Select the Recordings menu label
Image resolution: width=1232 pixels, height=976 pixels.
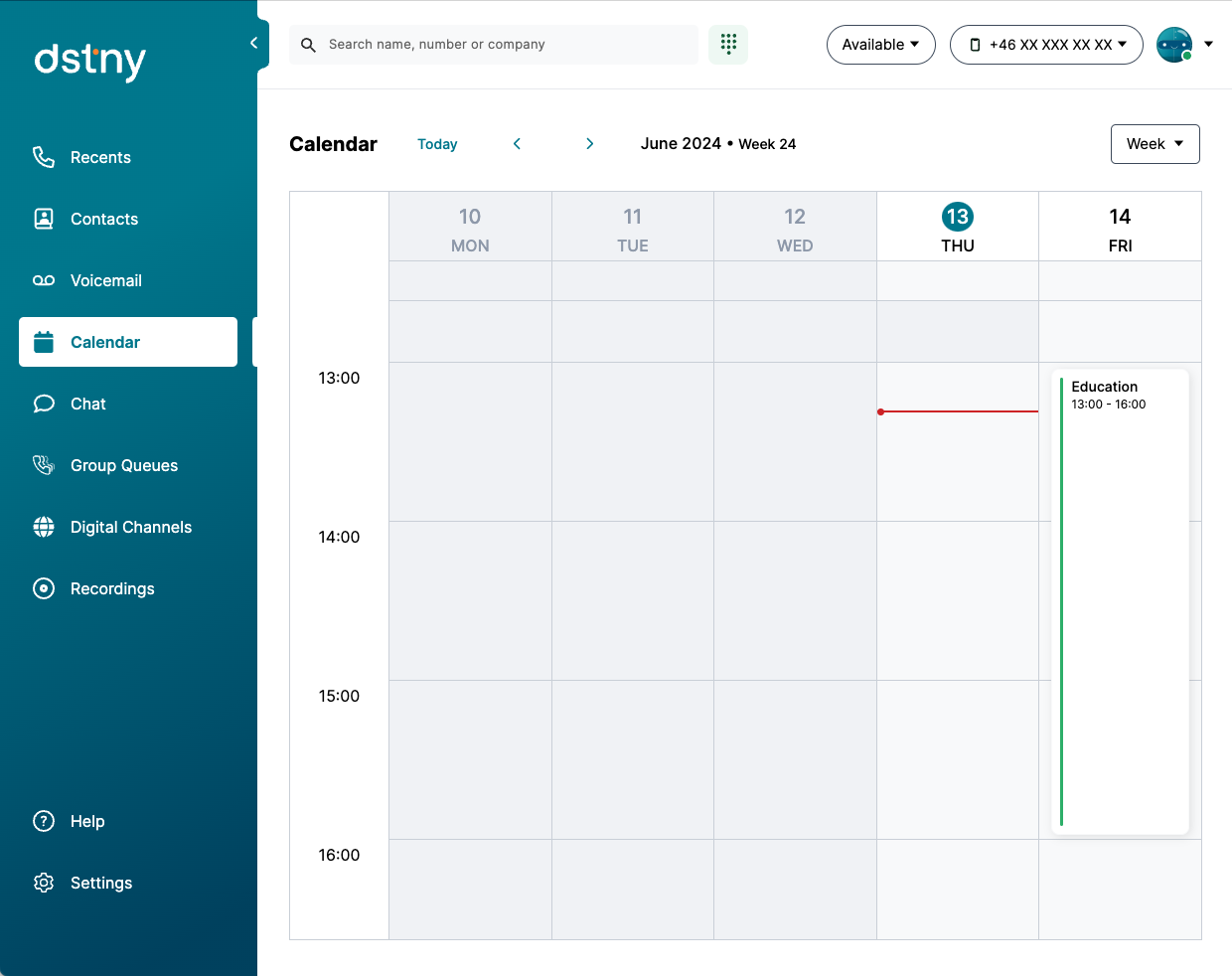pyautogui.click(x=112, y=588)
